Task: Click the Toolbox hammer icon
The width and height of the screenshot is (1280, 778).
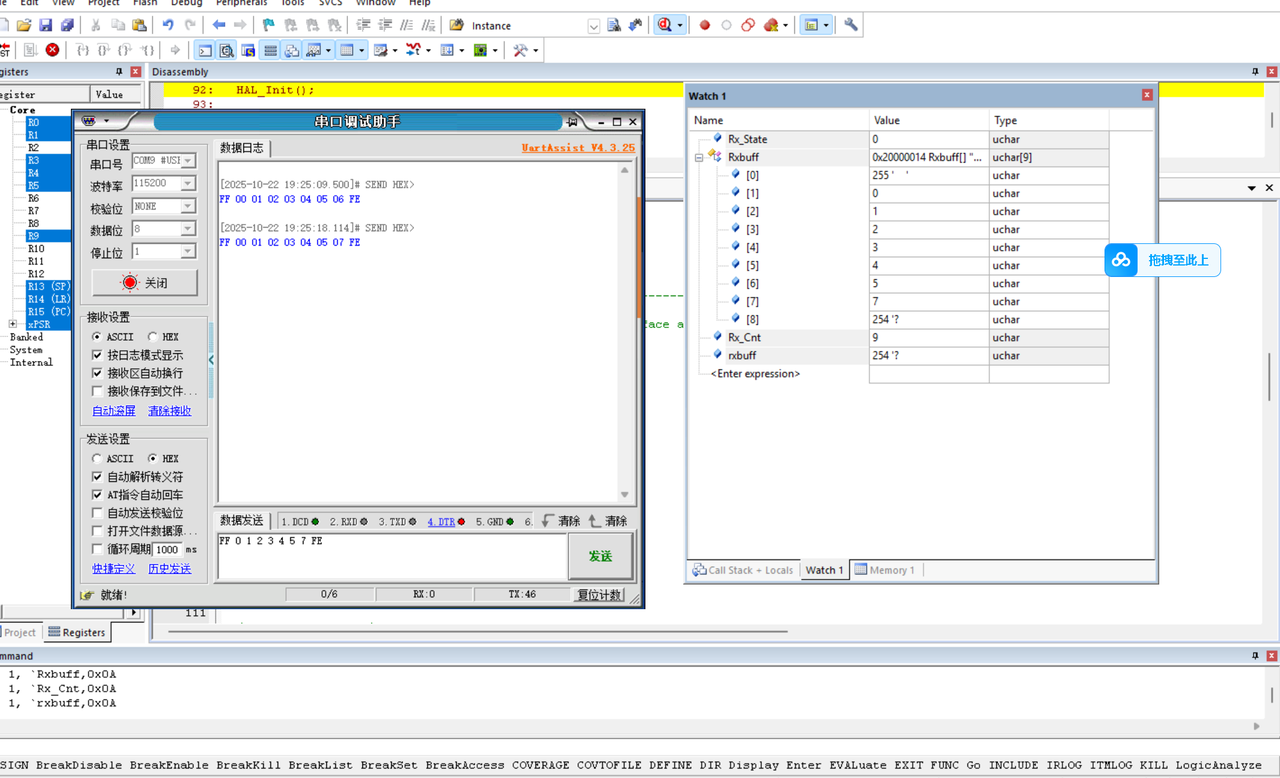Action: coord(520,50)
